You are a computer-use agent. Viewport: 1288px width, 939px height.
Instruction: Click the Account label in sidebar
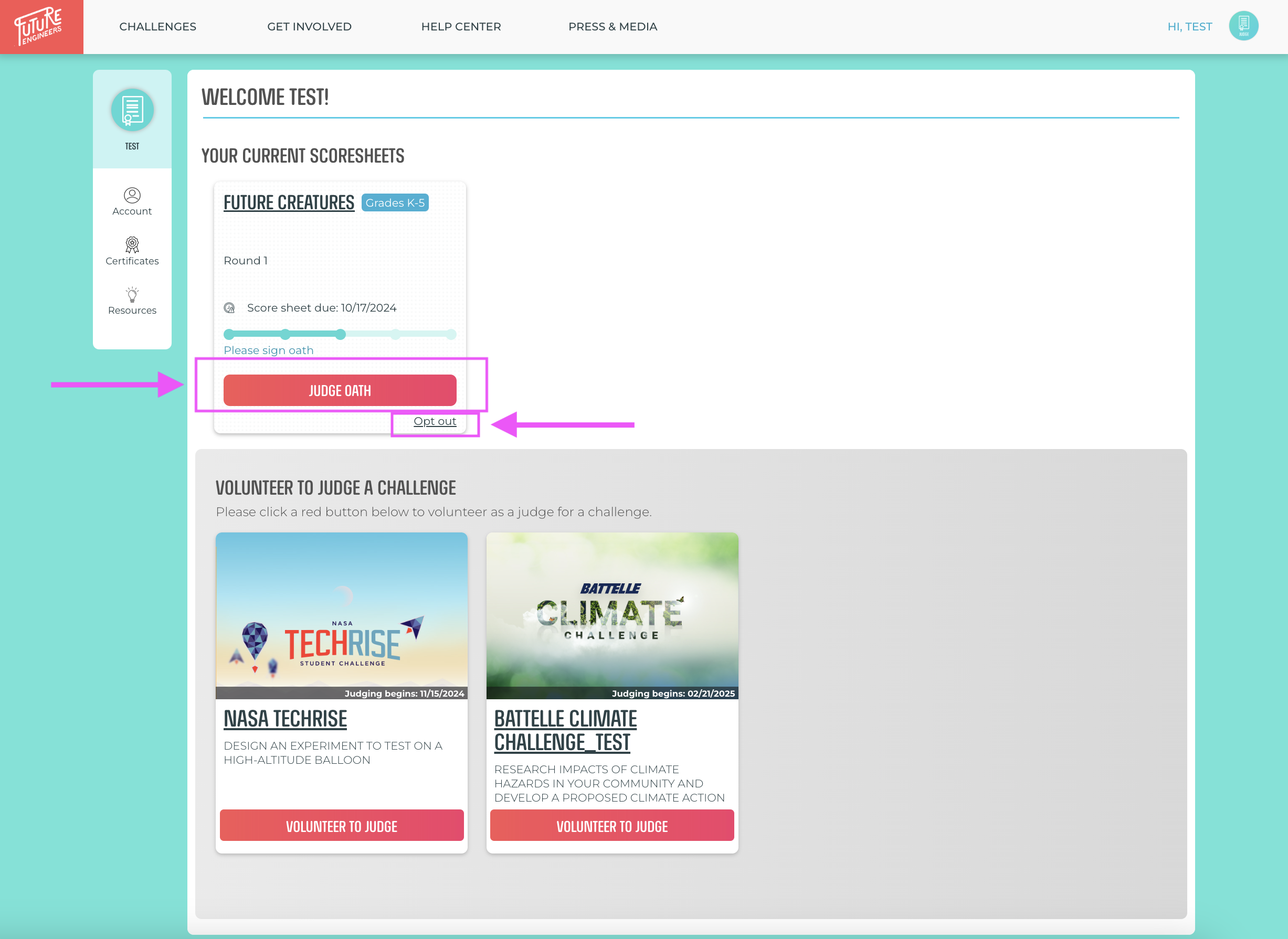(132, 211)
